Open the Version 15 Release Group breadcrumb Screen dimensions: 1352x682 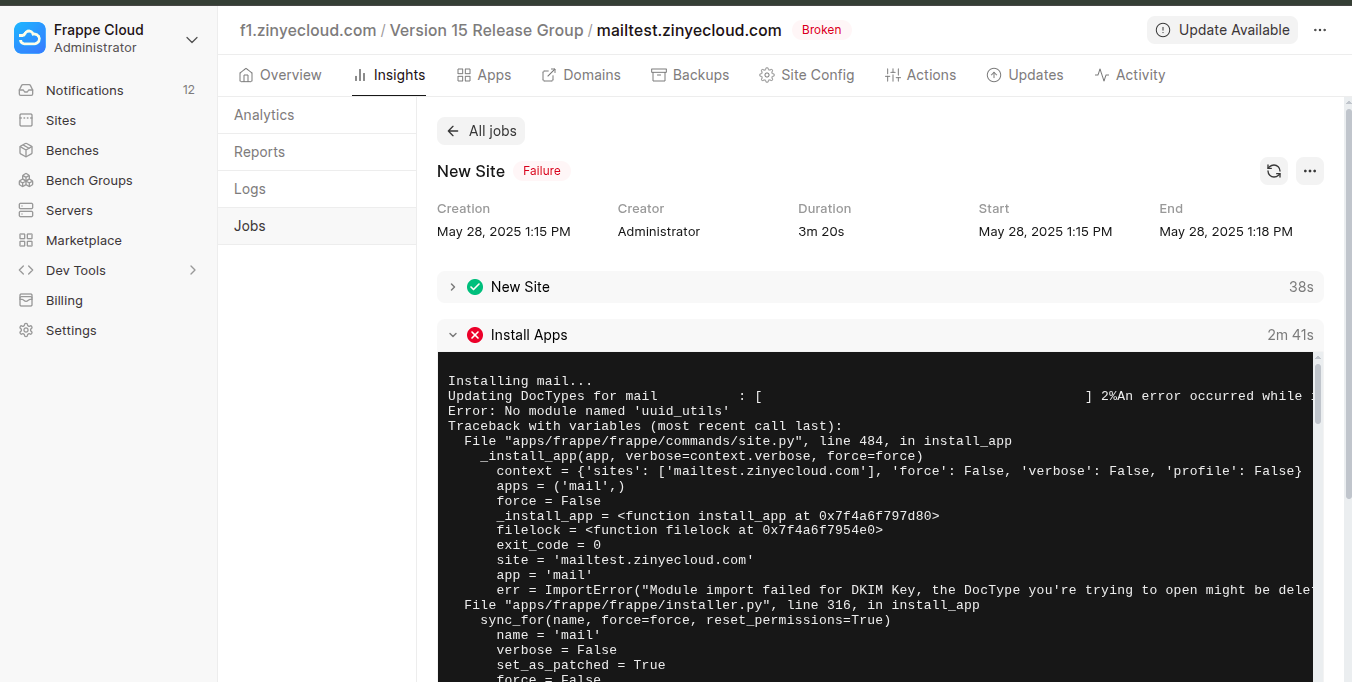[486, 30]
